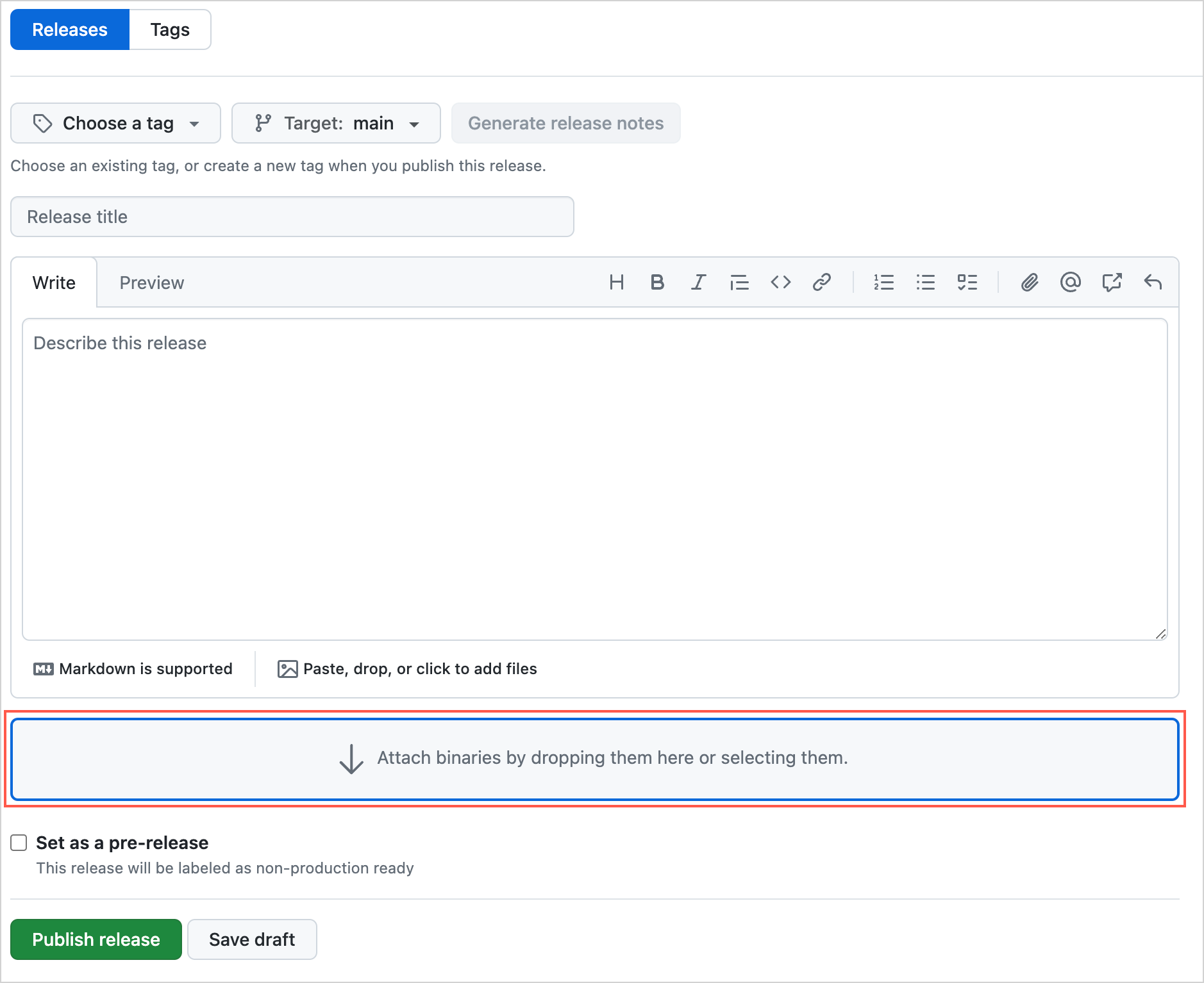This screenshot has height=983, width=1204.
Task: Insert a quote block
Action: pos(739,282)
